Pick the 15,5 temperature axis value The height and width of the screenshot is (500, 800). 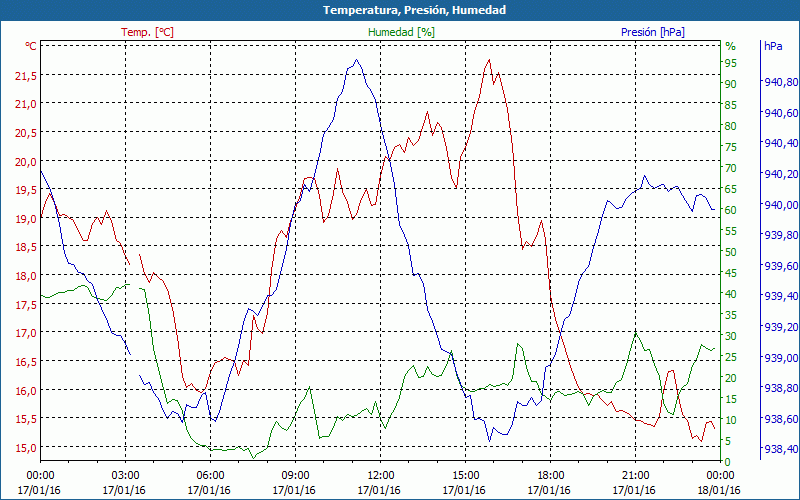click(26, 419)
